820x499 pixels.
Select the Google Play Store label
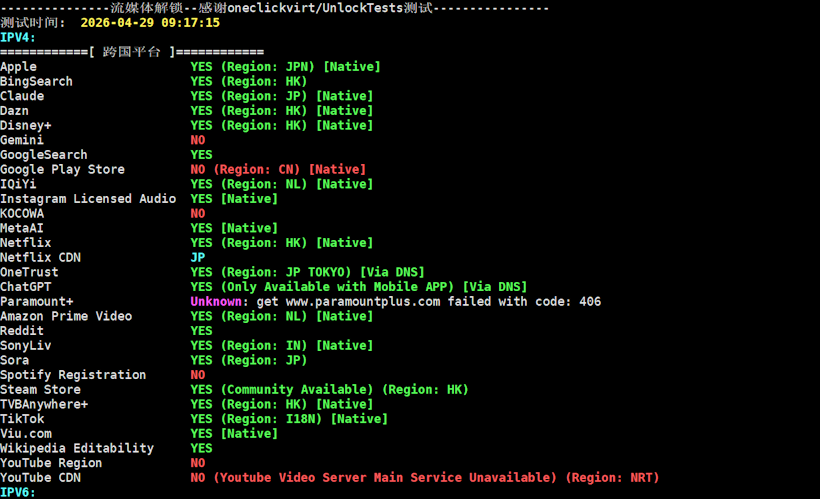[x=62, y=169]
